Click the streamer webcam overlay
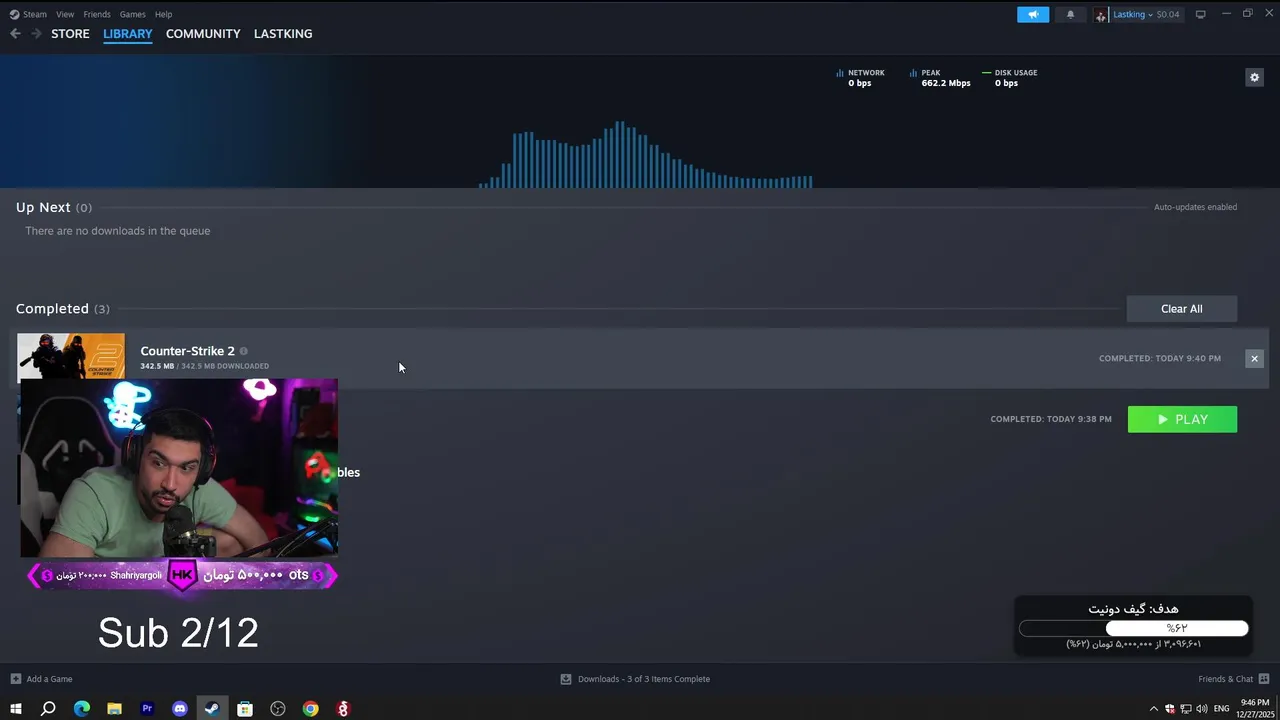Screen dimensions: 1280x720 (179, 467)
